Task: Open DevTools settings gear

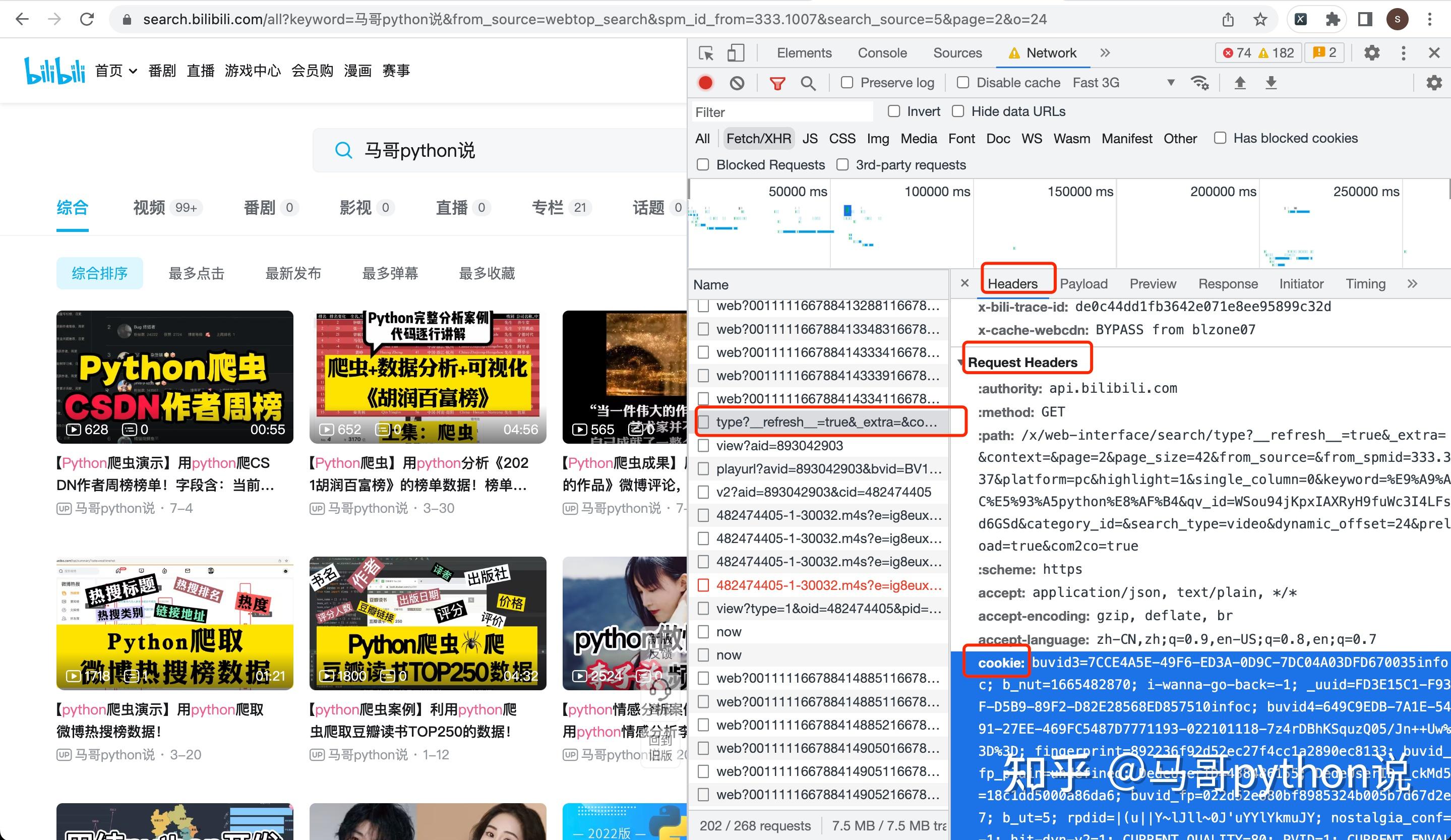Action: [x=1371, y=53]
